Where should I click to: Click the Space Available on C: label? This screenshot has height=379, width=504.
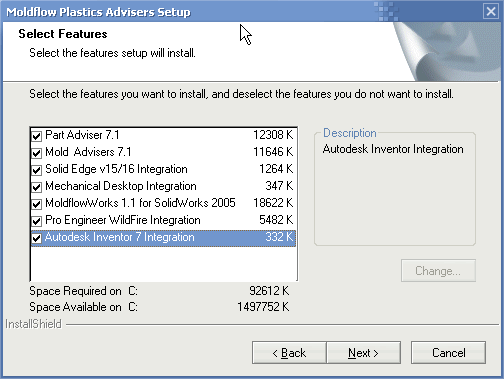83,307
